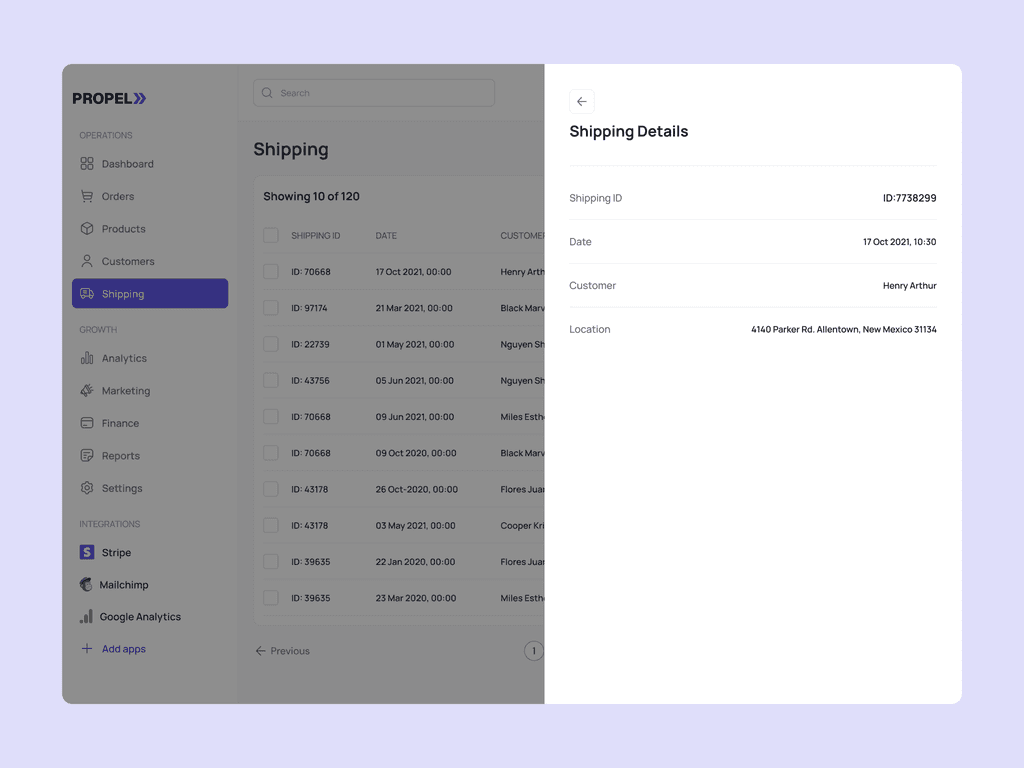
Task: Click the Mailchimp logo icon
Action: 86,584
